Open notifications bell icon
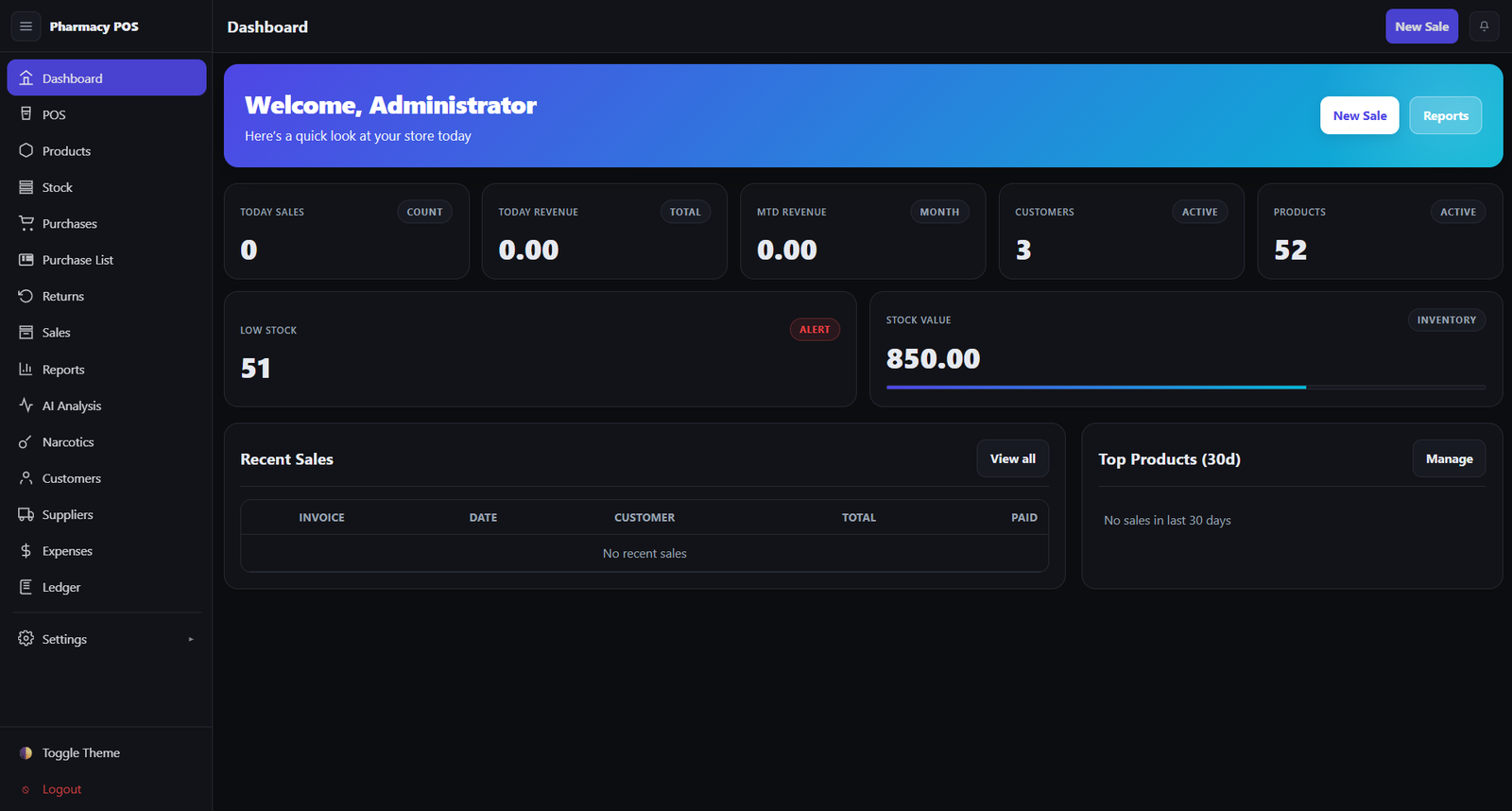Screen dimensions: 1512x811 pyautogui.click(x=1484, y=26)
